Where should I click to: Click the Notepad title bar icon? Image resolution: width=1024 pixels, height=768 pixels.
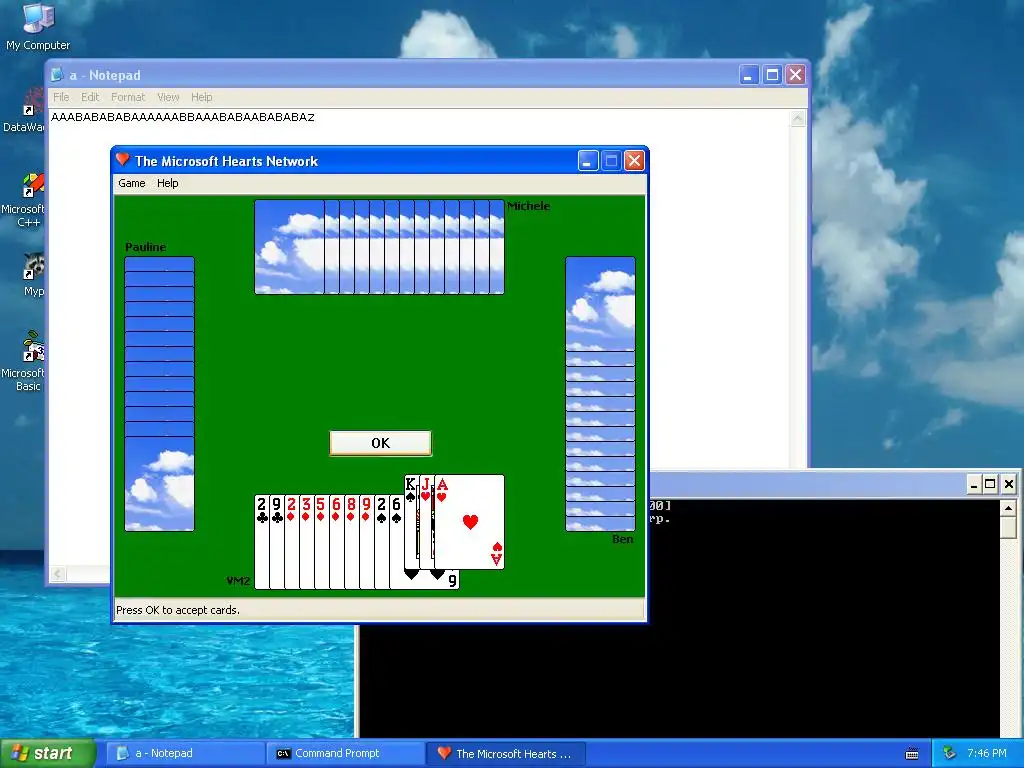point(57,75)
